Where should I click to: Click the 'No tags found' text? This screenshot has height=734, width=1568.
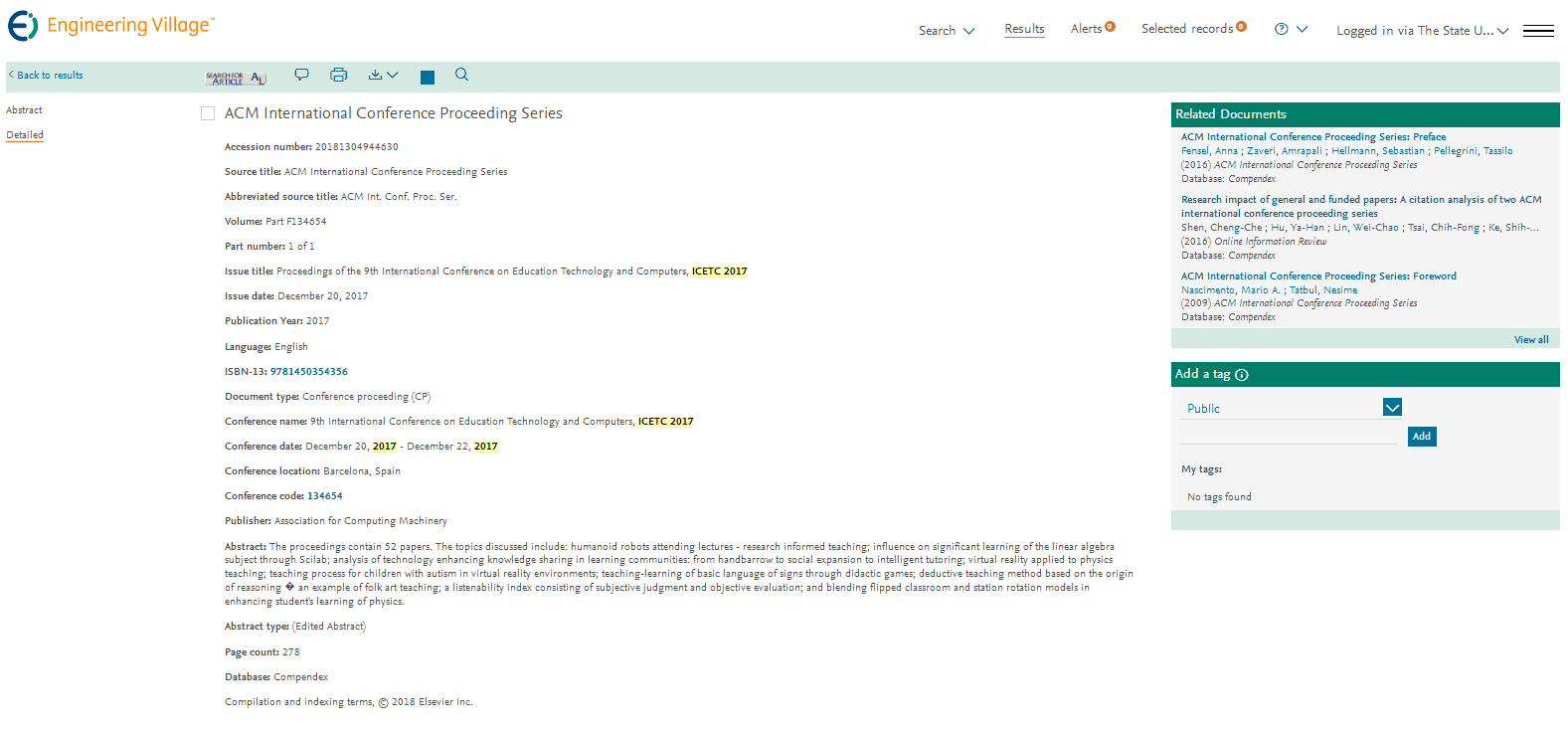[x=1219, y=497]
